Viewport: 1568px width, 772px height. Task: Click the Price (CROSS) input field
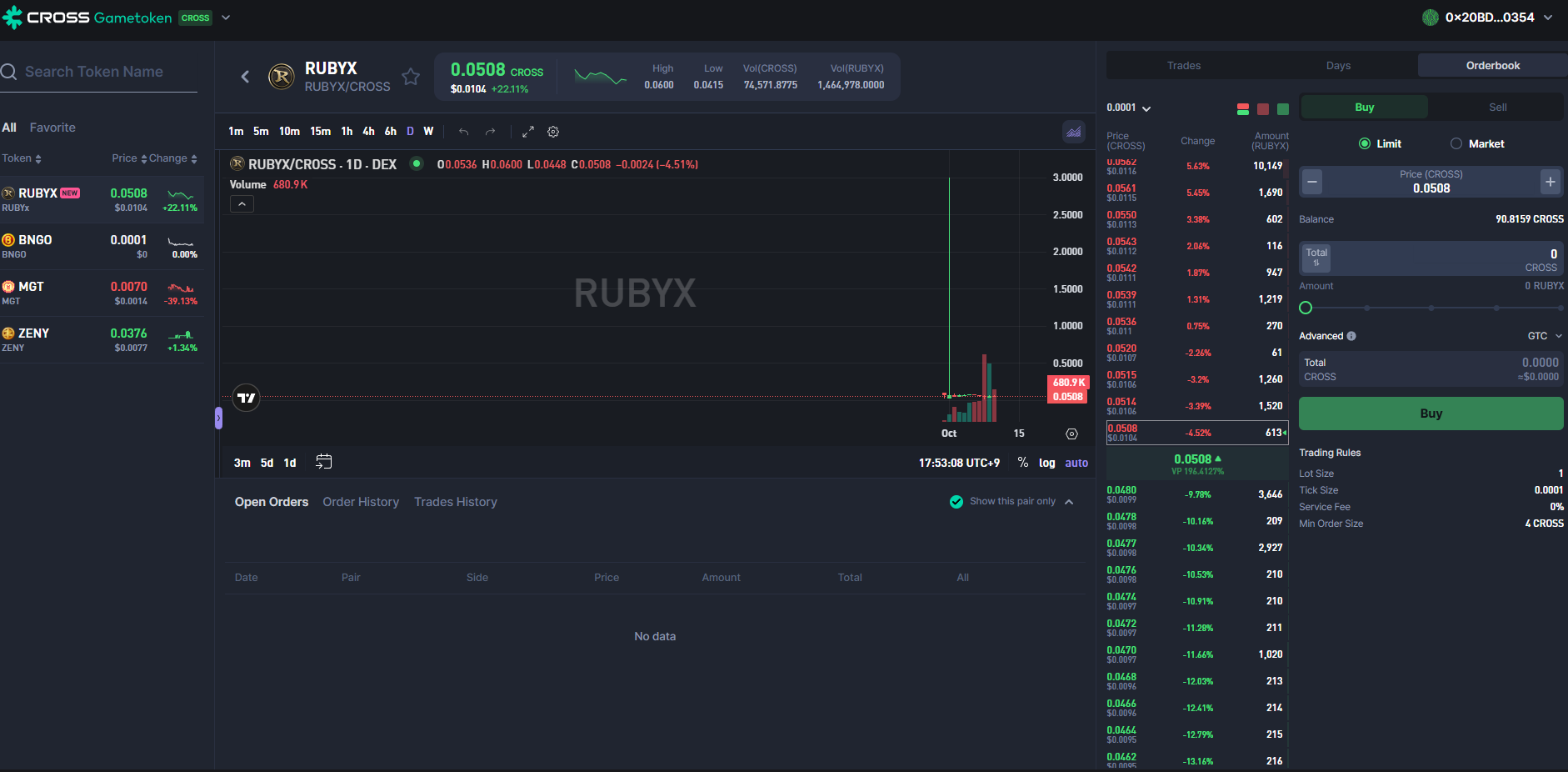tap(1431, 181)
